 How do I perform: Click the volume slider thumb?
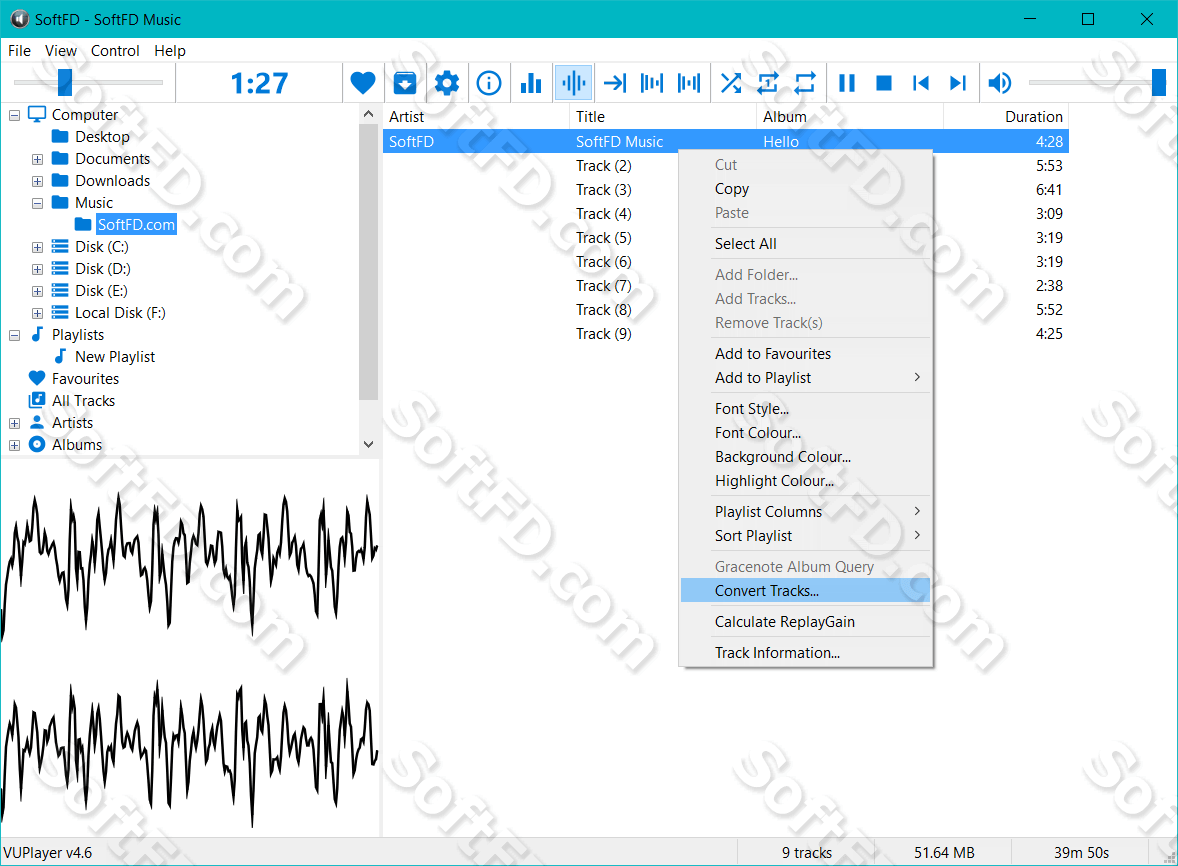tap(1158, 83)
